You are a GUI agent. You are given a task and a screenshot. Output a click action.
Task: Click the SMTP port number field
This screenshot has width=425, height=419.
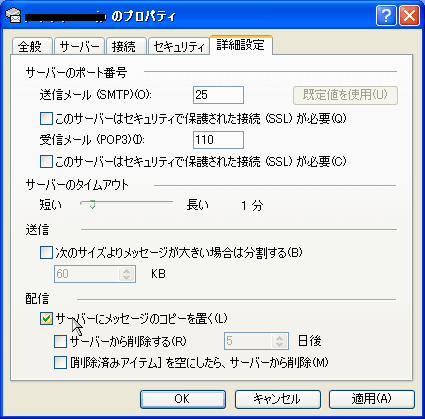click(x=218, y=95)
